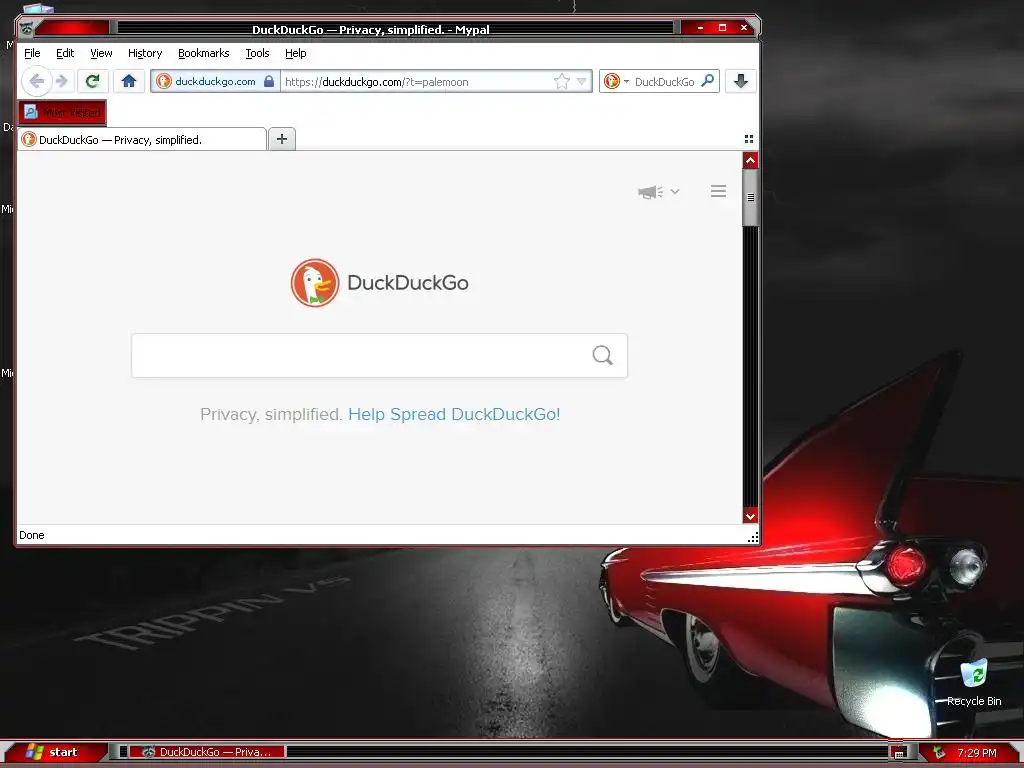Open a new tab with the plus button
The width and height of the screenshot is (1024, 768).
coord(281,138)
